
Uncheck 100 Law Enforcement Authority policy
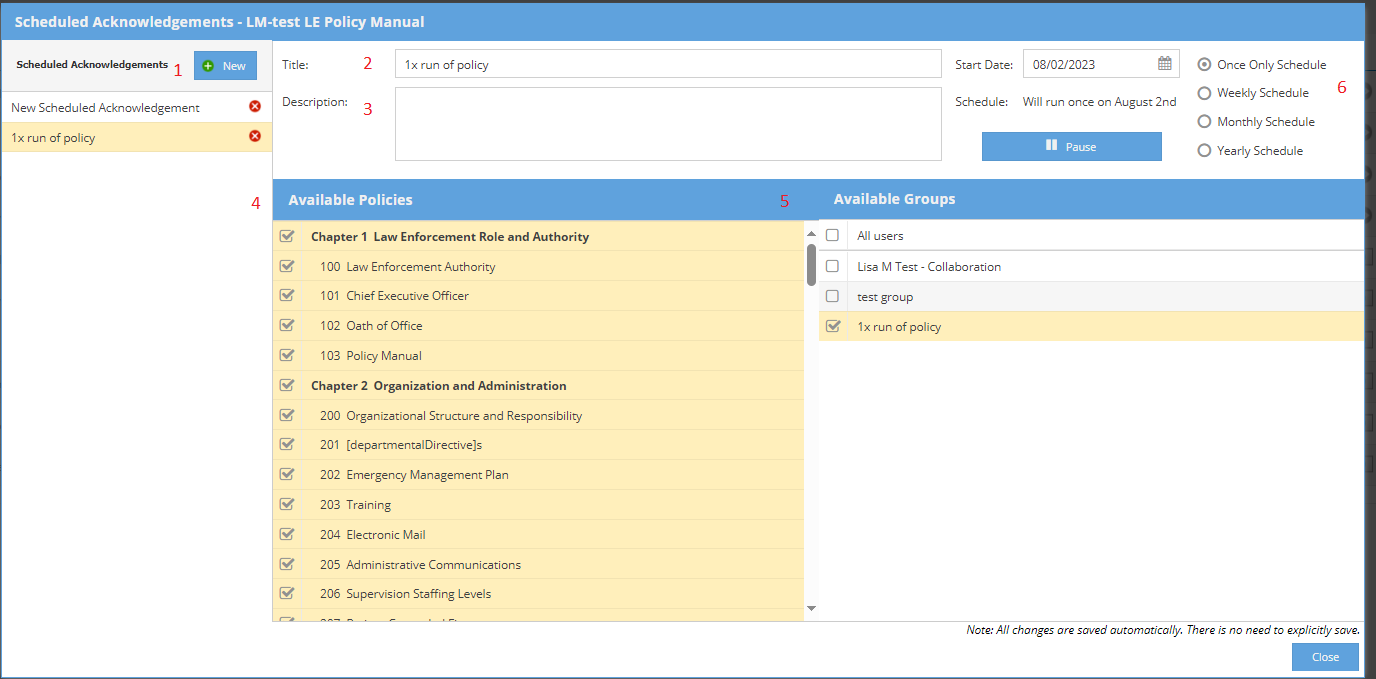point(287,266)
